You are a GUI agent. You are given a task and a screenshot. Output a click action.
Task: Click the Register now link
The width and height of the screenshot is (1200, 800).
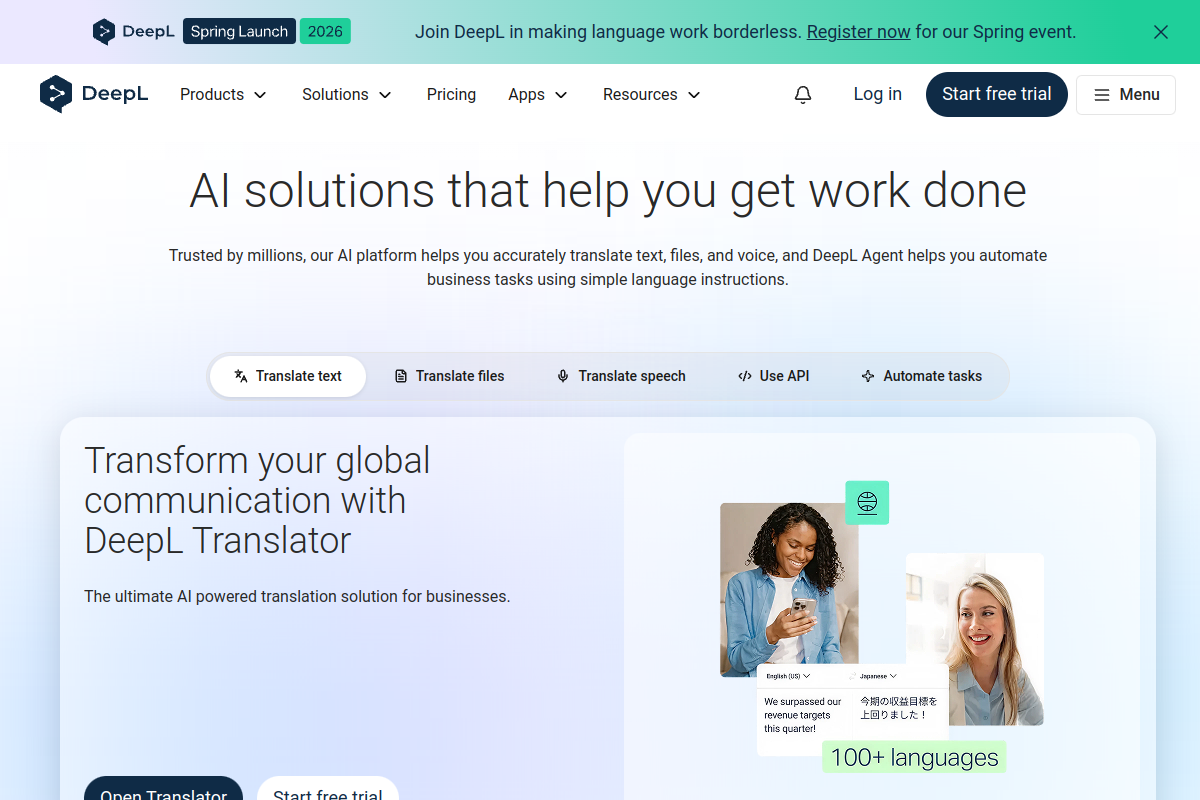(x=858, y=32)
